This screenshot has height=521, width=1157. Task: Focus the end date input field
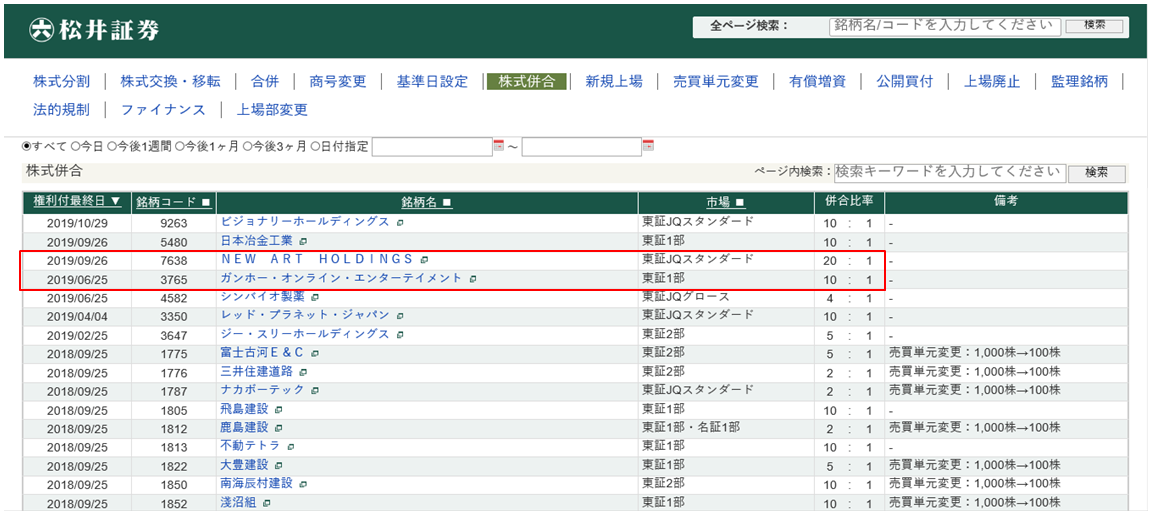pos(581,146)
